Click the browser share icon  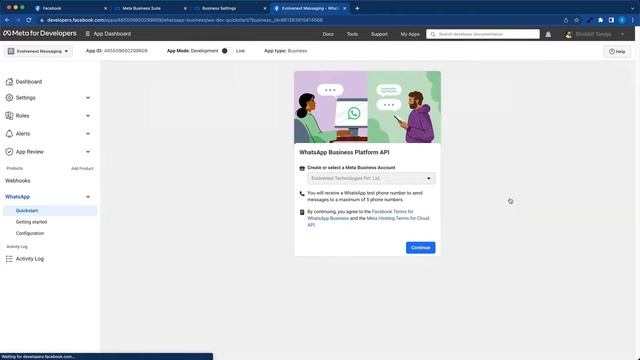tap(566, 20)
